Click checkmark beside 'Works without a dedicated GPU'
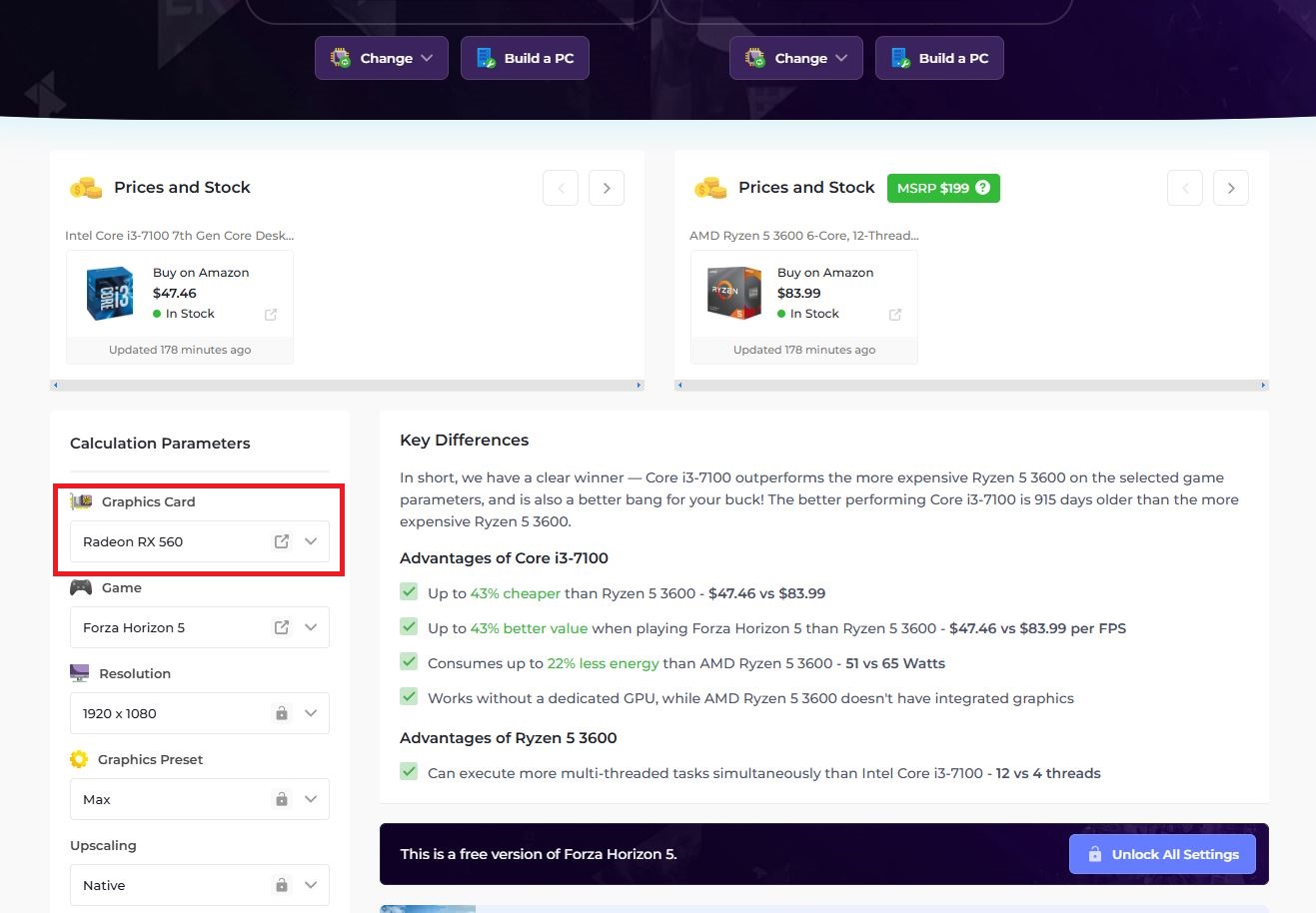The image size is (1316, 913). tap(409, 696)
